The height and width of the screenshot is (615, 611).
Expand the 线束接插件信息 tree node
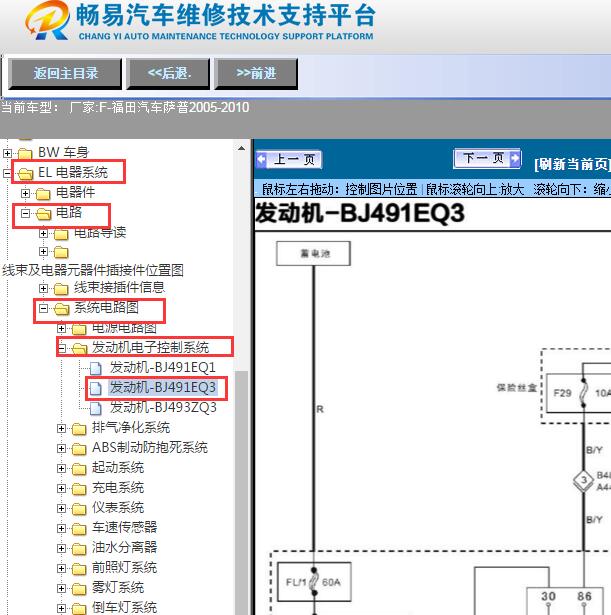(44, 289)
